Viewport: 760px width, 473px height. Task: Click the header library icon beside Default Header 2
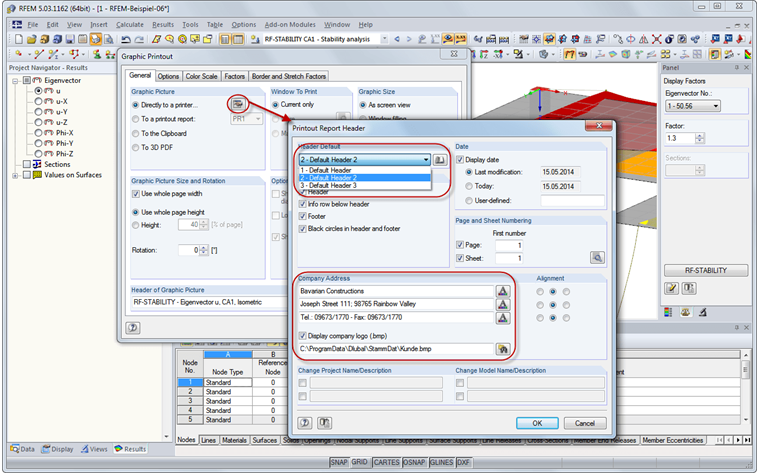(x=440, y=159)
